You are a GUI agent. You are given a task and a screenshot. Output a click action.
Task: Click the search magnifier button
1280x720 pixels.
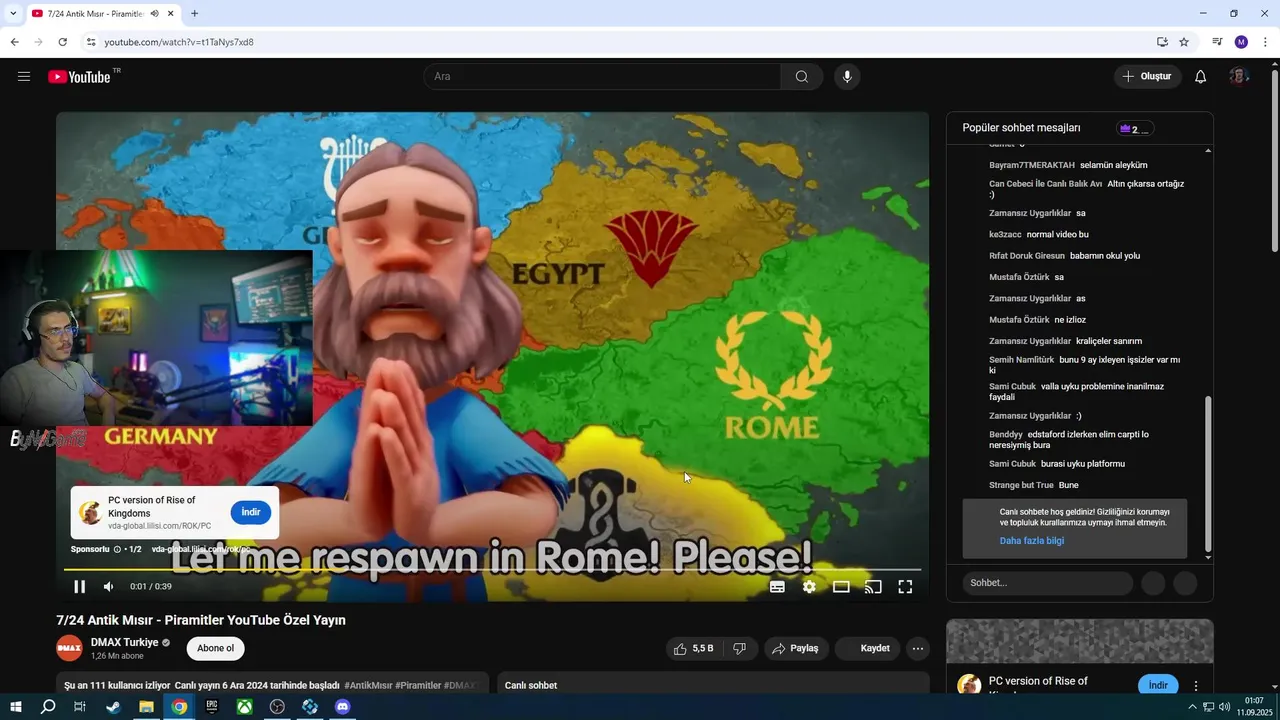click(x=802, y=77)
